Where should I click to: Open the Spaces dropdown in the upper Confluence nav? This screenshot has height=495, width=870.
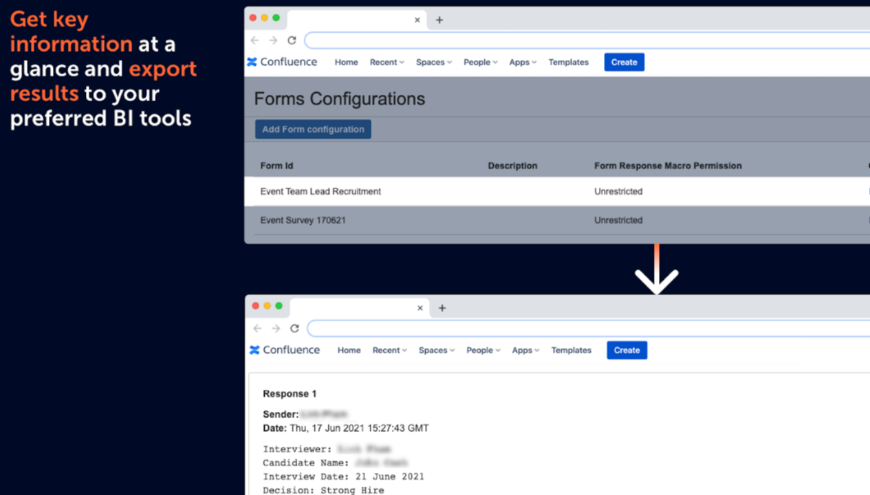coord(434,62)
